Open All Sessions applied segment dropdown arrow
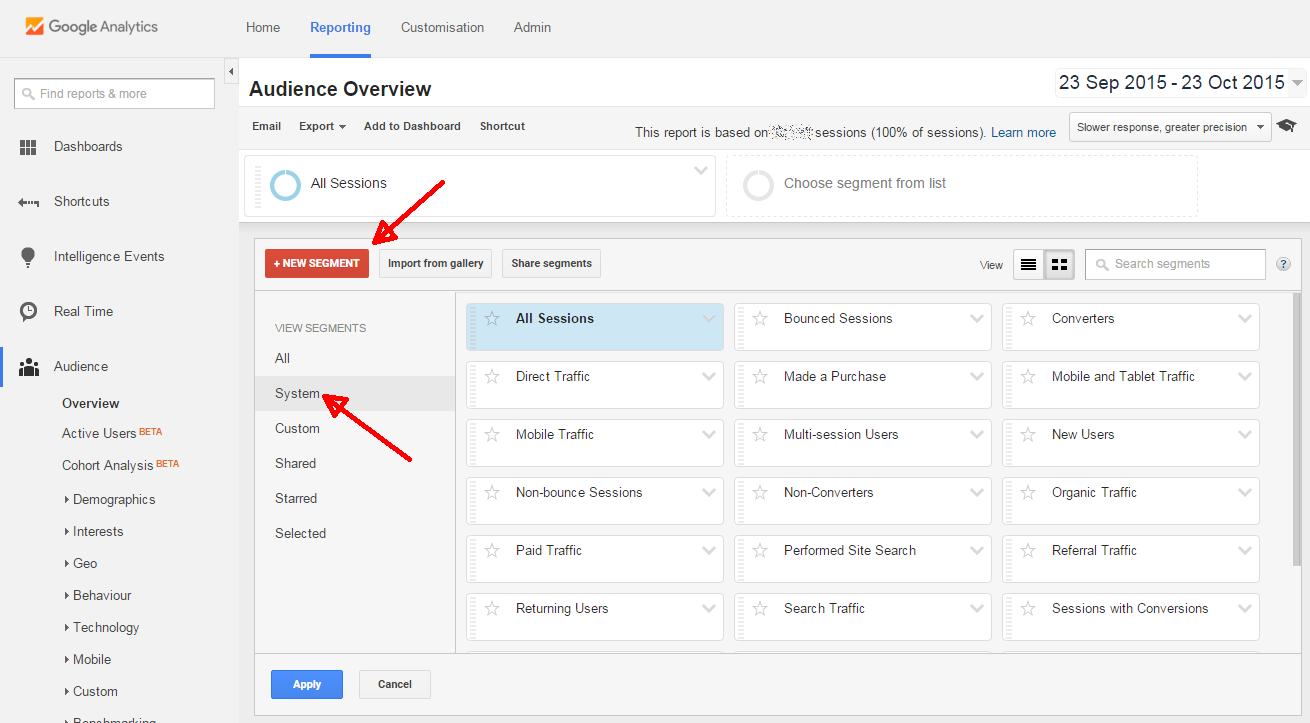 [x=701, y=171]
